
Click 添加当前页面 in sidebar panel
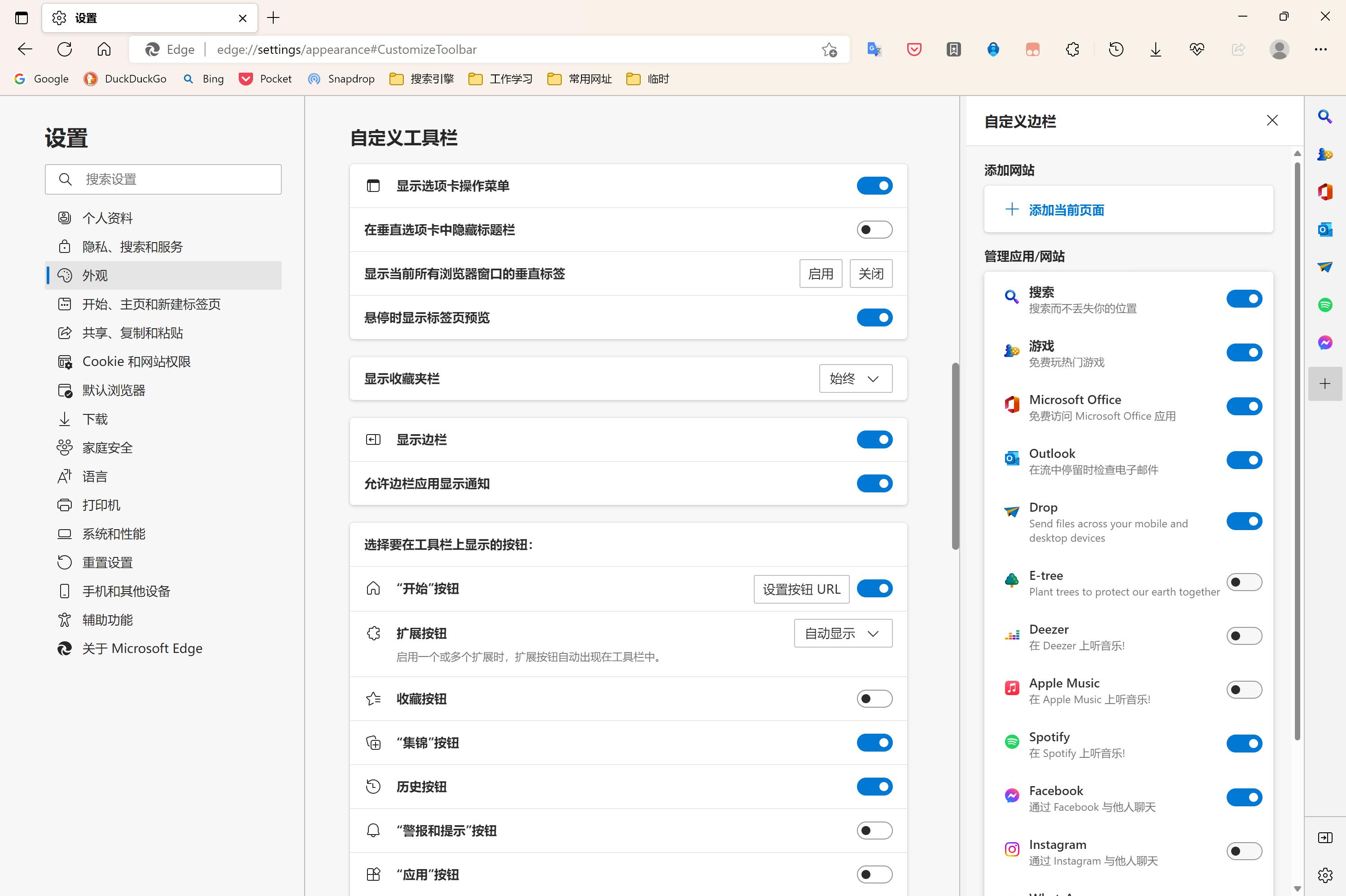click(1066, 210)
